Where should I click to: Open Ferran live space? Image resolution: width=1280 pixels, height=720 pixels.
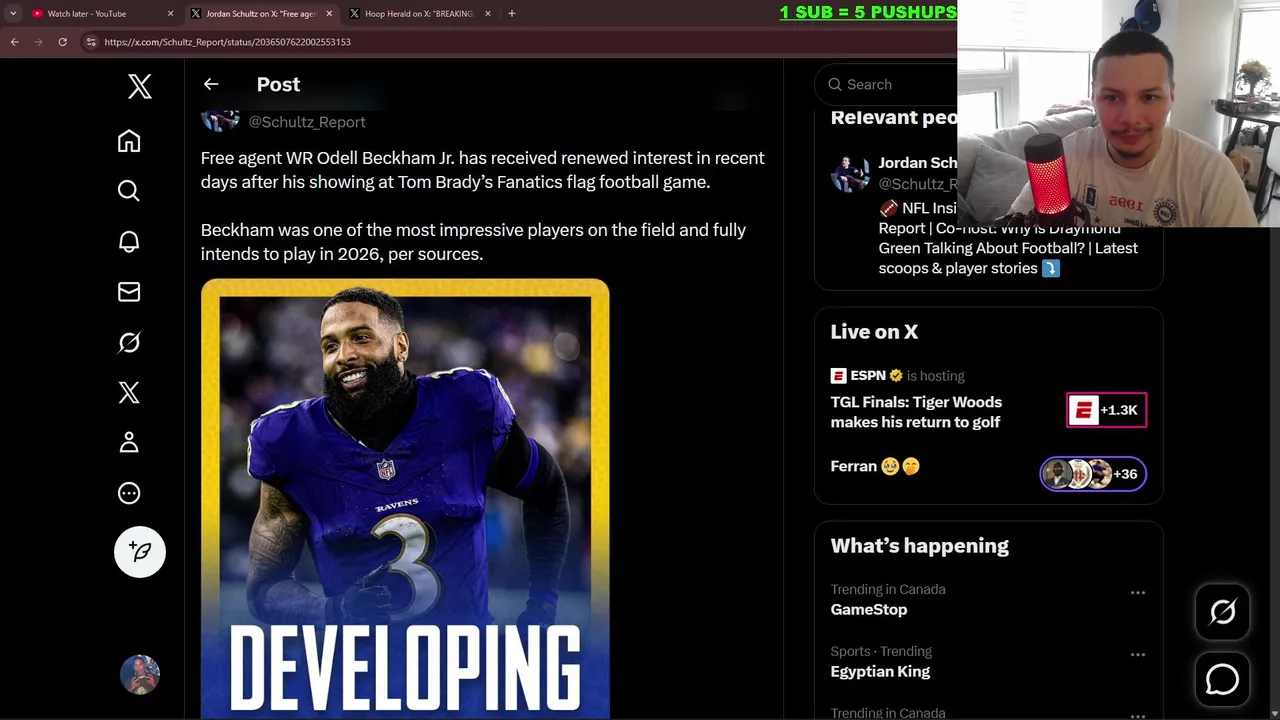(875, 466)
